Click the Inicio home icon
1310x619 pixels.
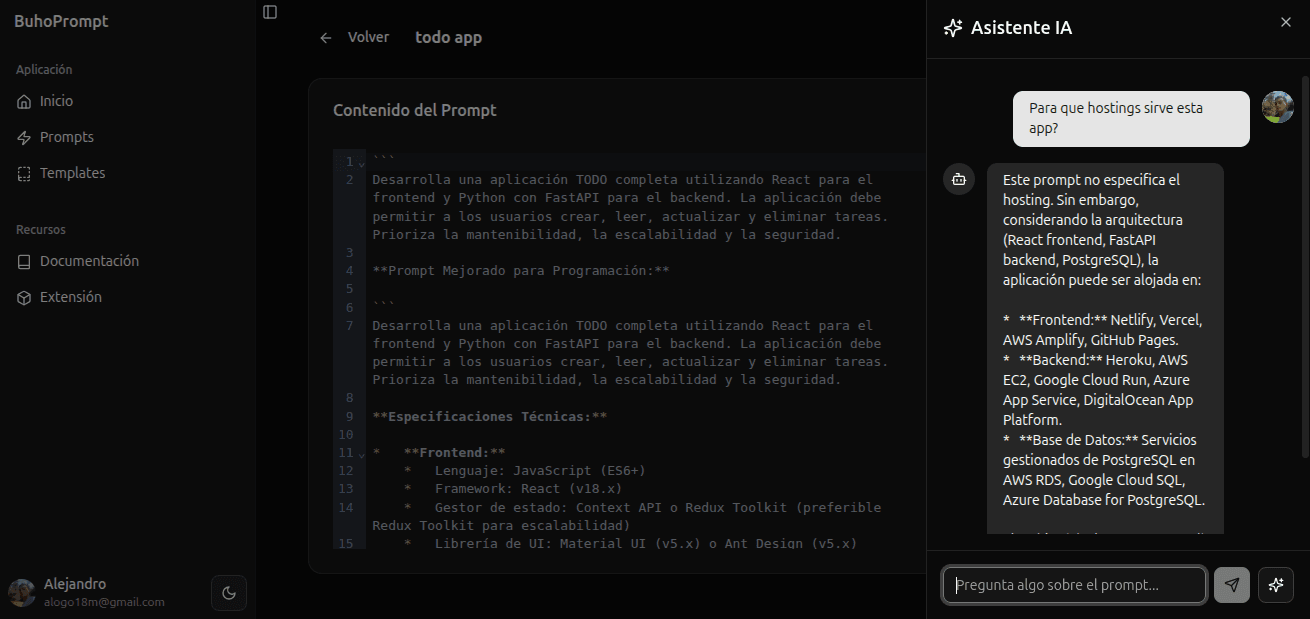point(24,101)
